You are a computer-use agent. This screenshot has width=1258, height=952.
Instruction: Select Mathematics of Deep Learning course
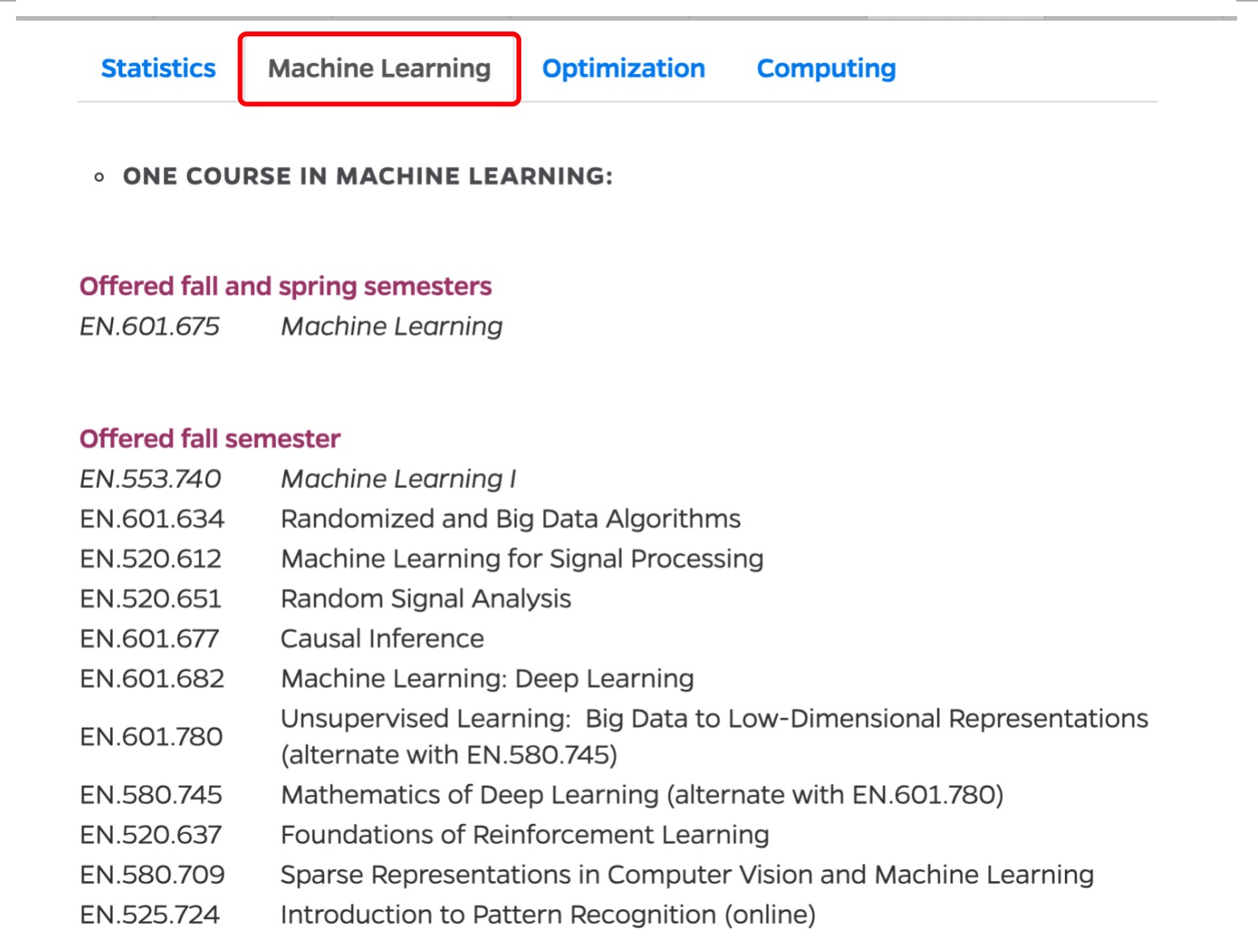(641, 795)
